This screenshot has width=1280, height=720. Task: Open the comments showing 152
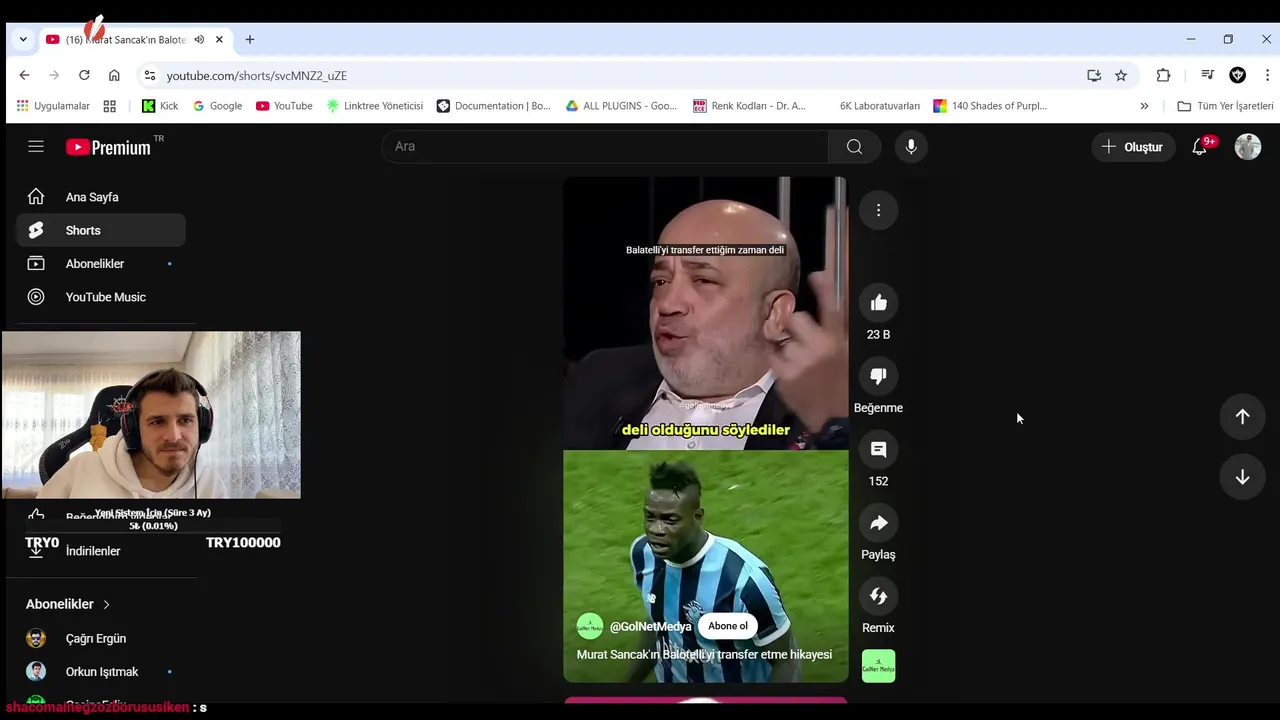(x=878, y=450)
